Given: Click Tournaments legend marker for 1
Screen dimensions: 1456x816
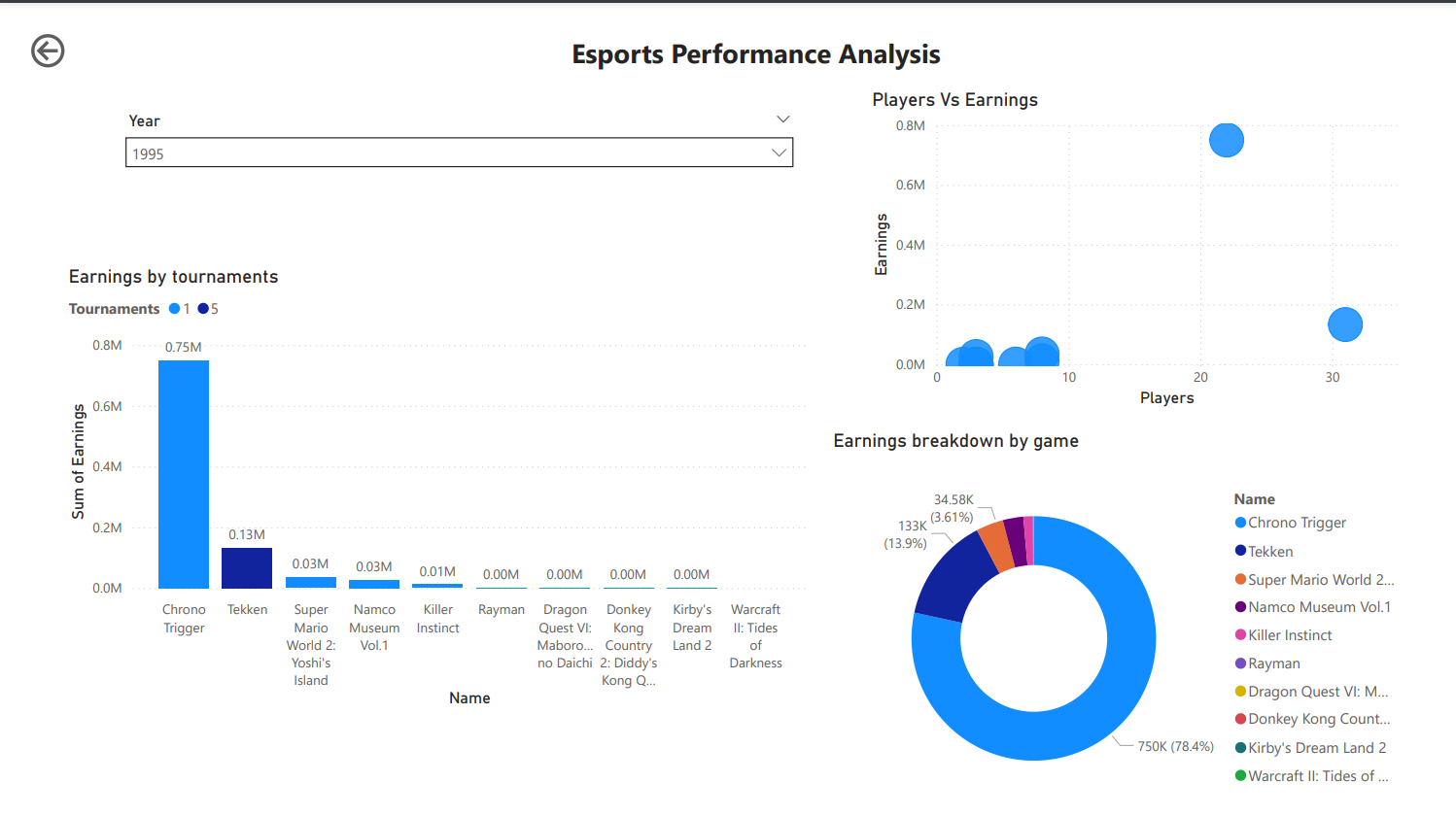Looking at the screenshot, I should click(175, 309).
